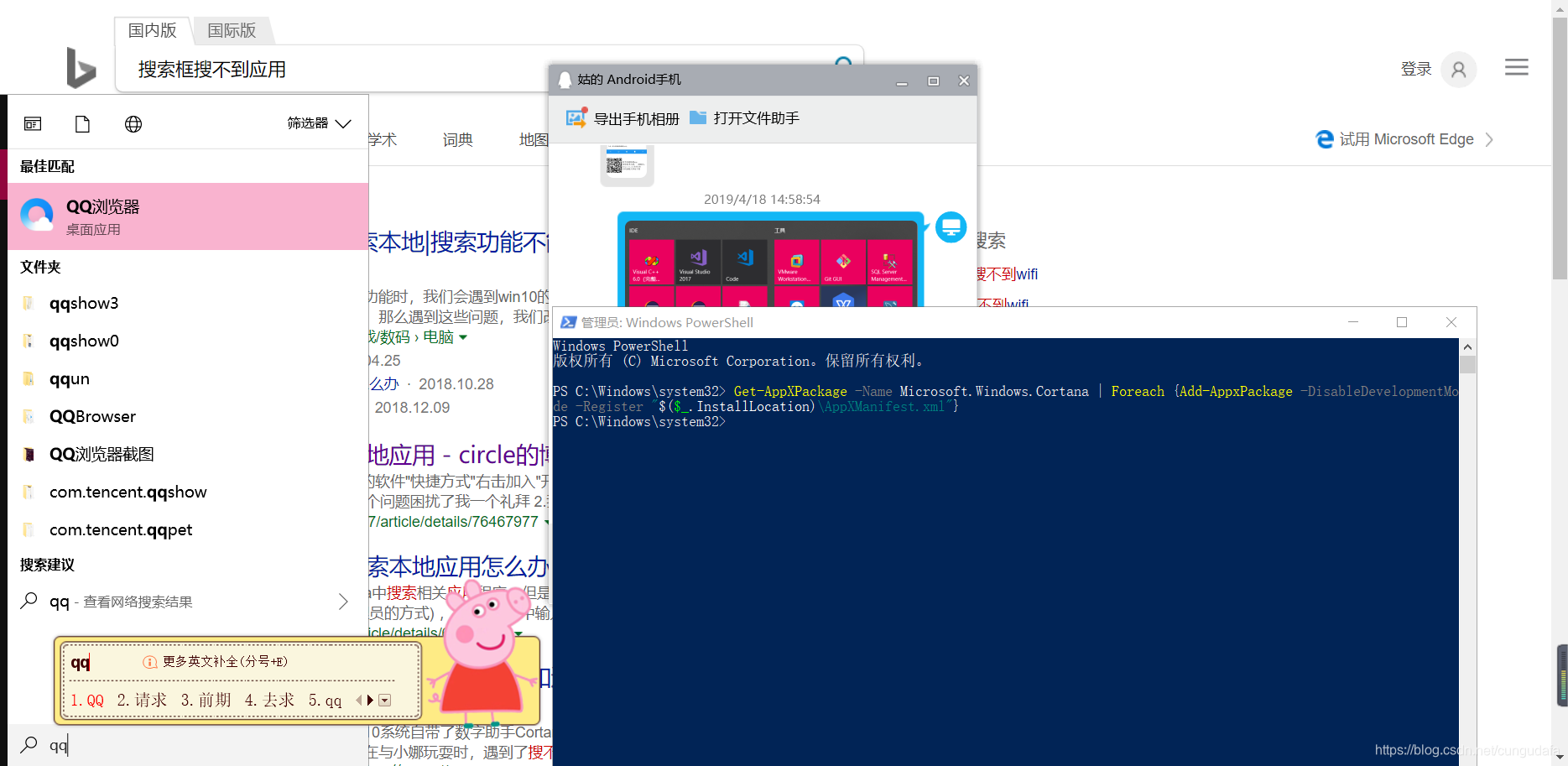Screen dimensions: 1568x766
Task: Select the documents filter icon in search panel
Action: (82, 124)
